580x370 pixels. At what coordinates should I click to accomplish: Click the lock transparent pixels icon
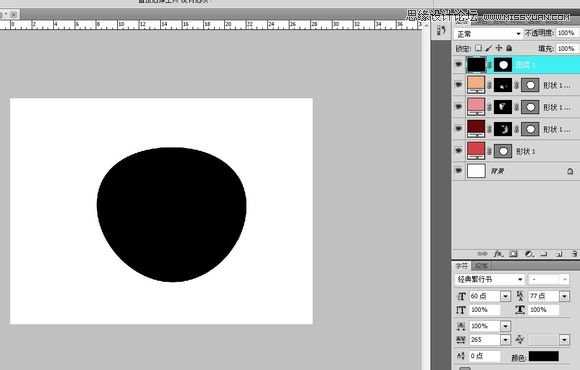pyautogui.click(x=478, y=48)
